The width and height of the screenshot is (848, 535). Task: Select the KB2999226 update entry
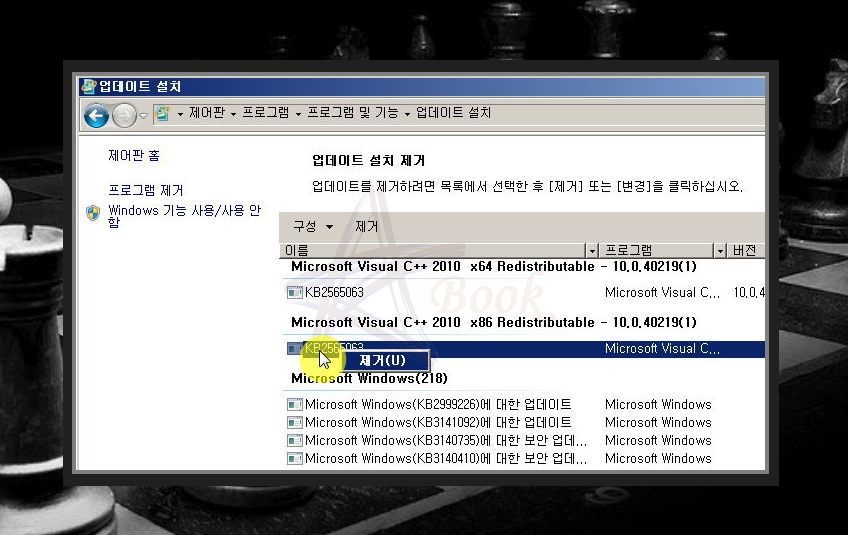point(438,404)
